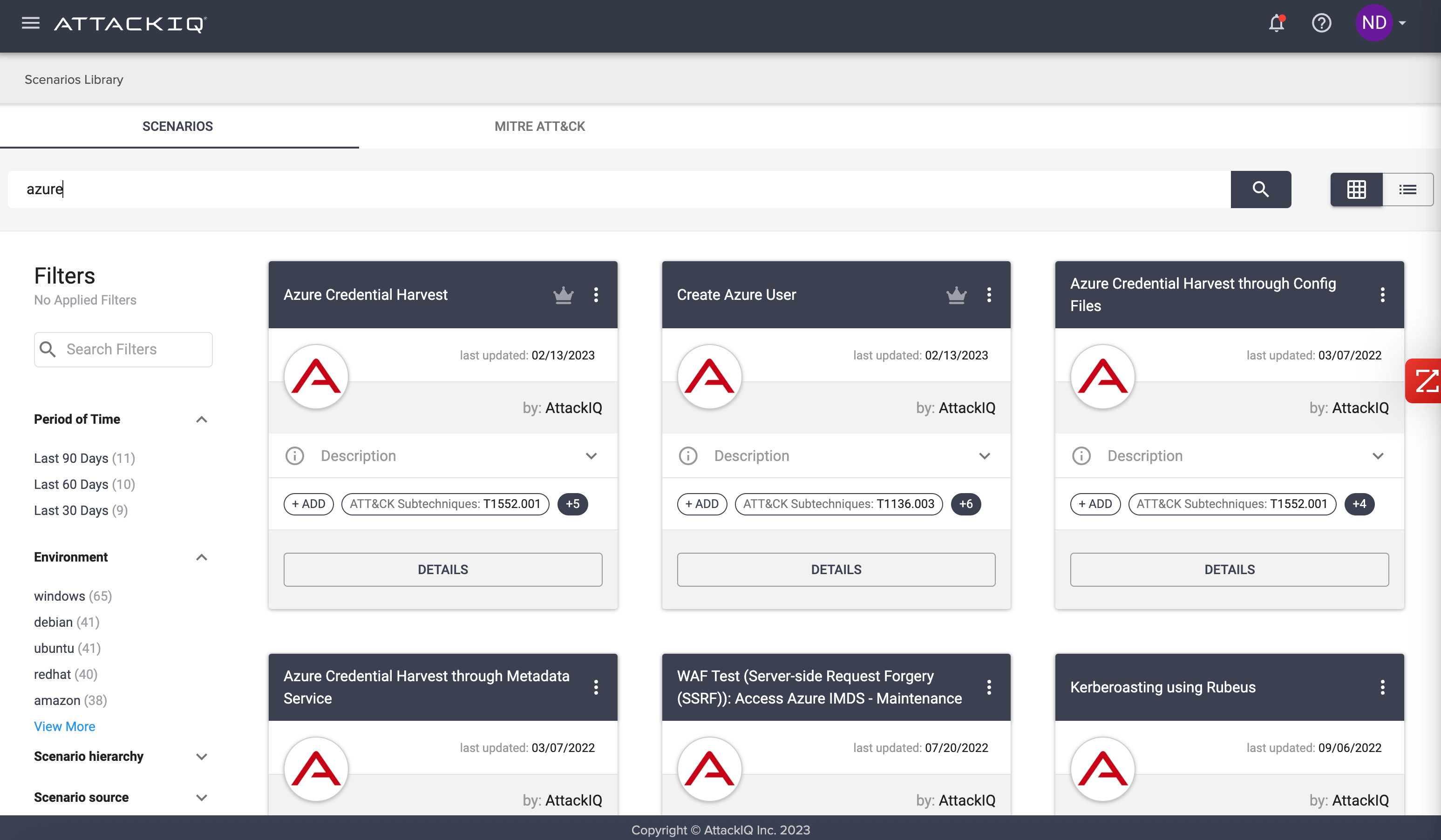Expand the Scenario hierarchy filter
The width and height of the screenshot is (1441, 840).
coord(201,757)
